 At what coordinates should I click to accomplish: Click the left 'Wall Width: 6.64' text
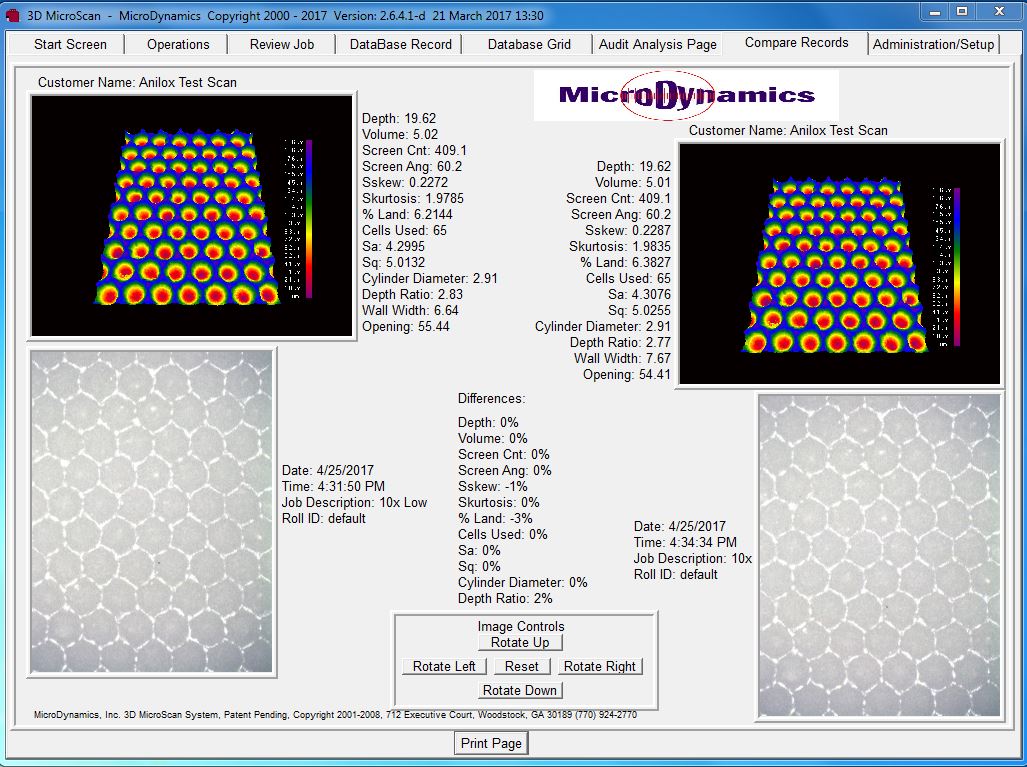coord(410,310)
